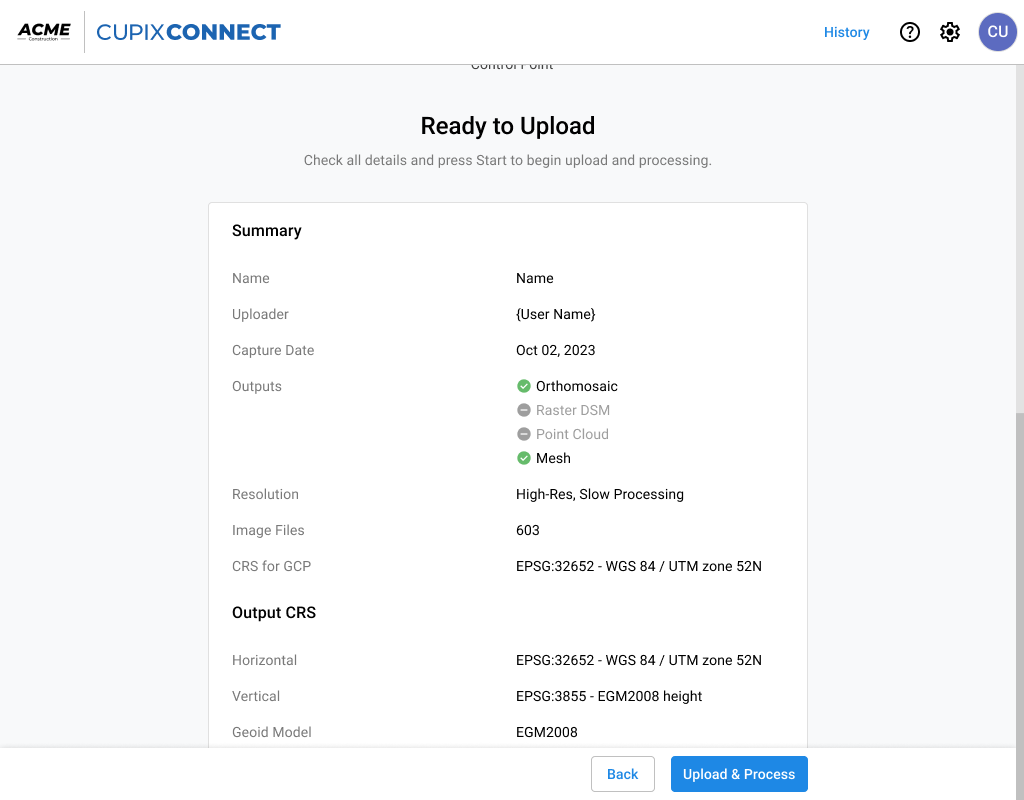Viewport: 1024px width, 800px height.
Task: Go back with the Back button
Action: point(622,774)
